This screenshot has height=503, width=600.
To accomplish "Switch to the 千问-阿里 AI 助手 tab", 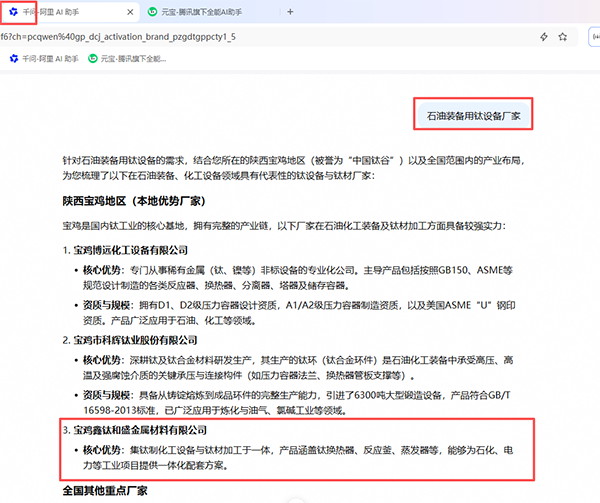I will pyautogui.click(x=69, y=12).
